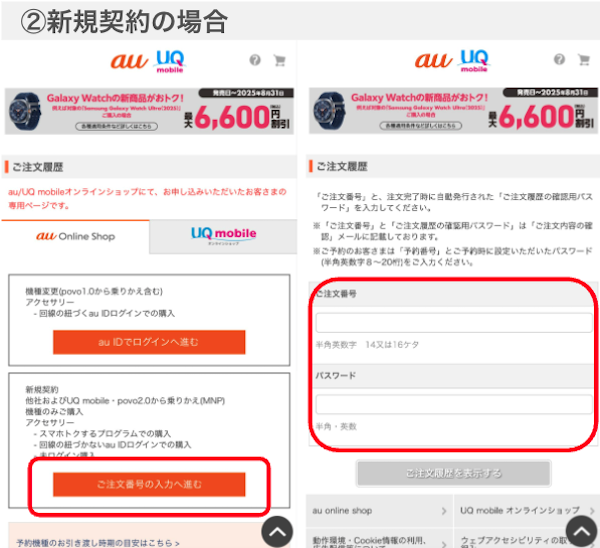Open the help icon in right screen header
The width and height of the screenshot is (600, 548).
(559, 59)
